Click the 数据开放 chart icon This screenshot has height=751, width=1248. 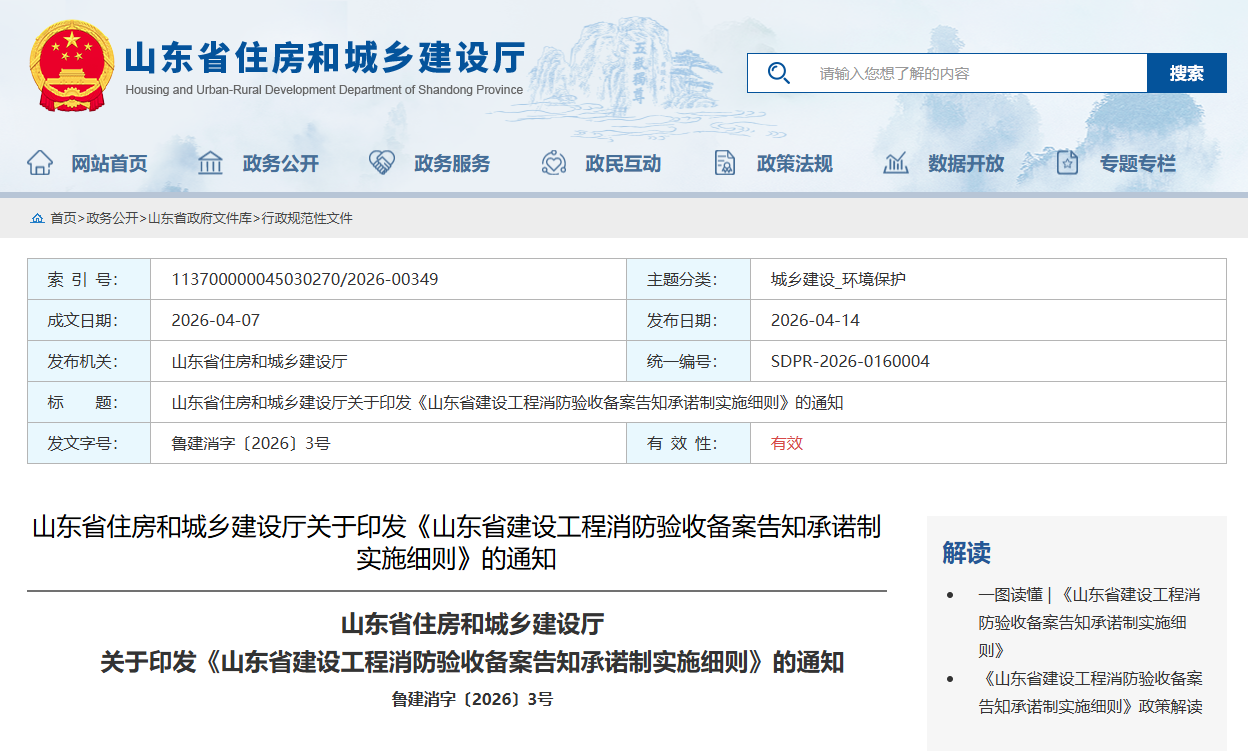(x=894, y=163)
